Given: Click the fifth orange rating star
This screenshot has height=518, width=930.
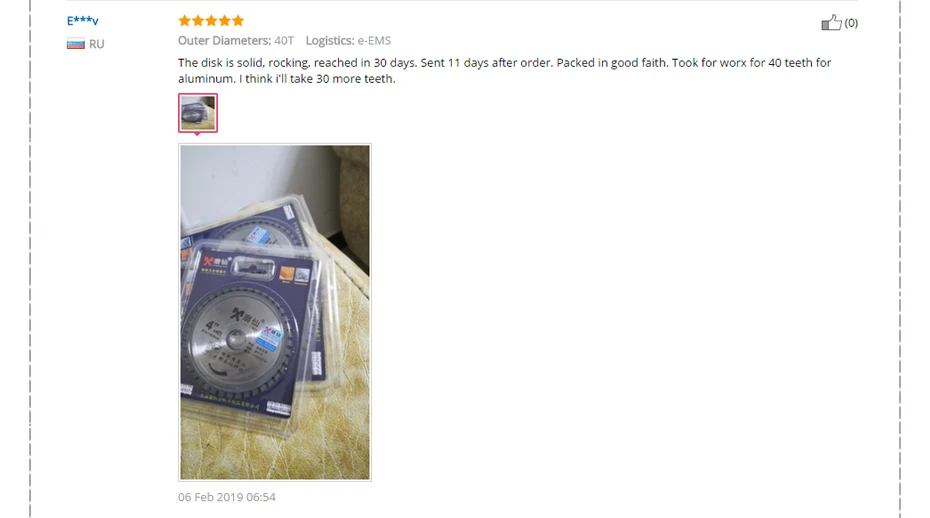Looking at the screenshot, I should point(238,21).
